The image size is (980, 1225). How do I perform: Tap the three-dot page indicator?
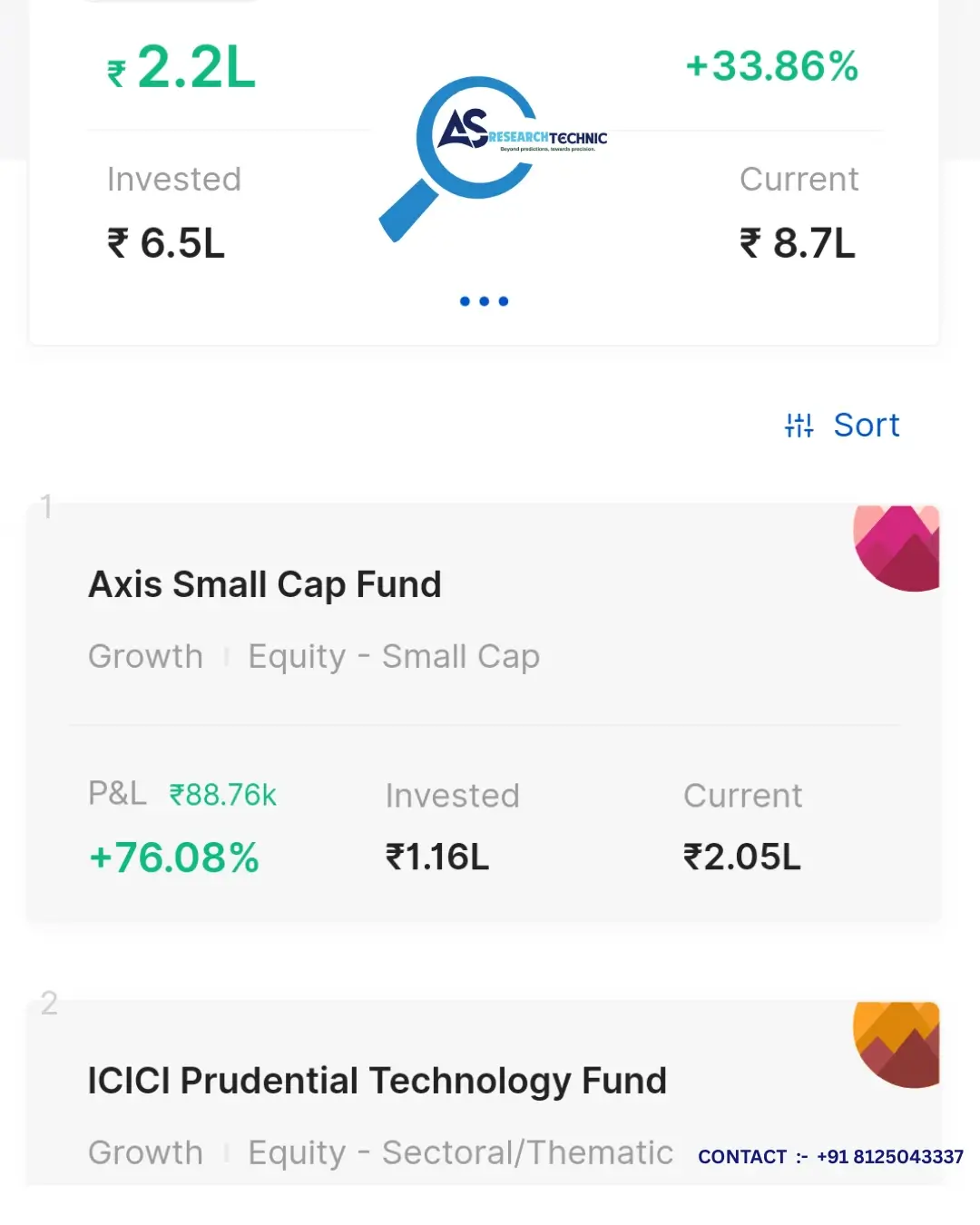tap(484, 301)
